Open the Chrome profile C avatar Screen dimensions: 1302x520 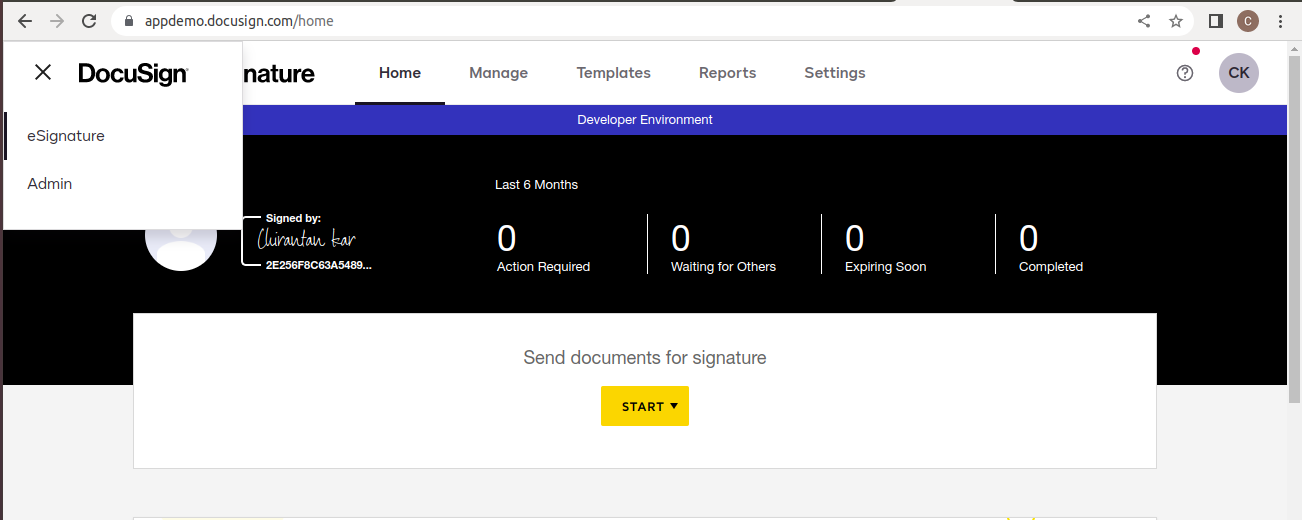tap(1248, 21)
